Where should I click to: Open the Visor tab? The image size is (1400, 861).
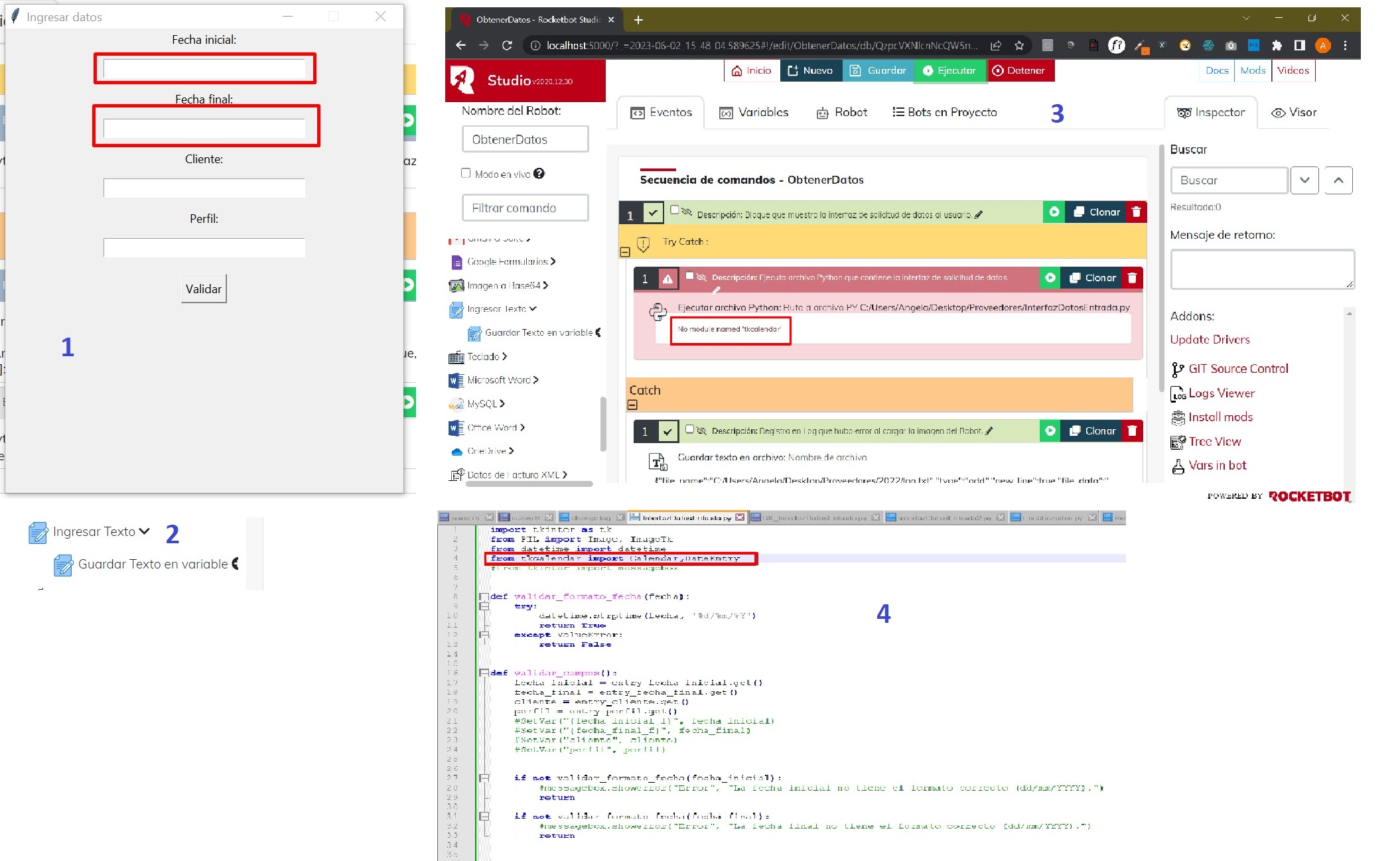coord(1294,113)
